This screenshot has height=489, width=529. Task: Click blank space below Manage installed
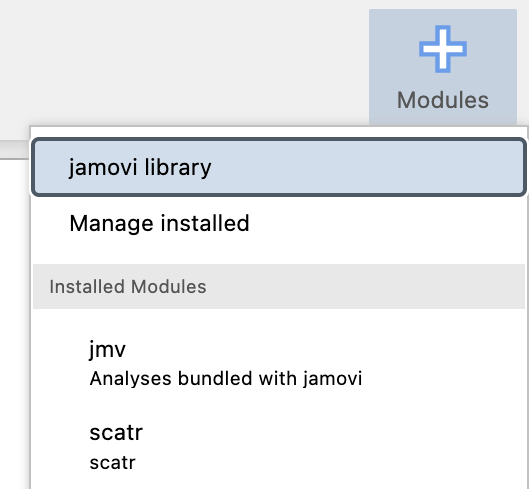(x=279, y=256)
